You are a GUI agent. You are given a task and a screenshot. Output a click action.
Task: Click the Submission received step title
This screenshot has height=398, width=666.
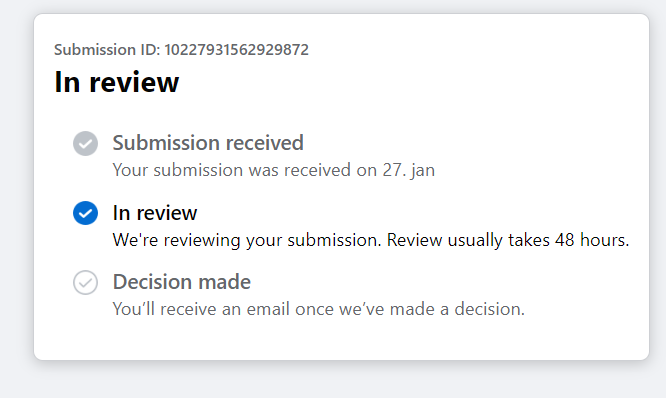208,143
